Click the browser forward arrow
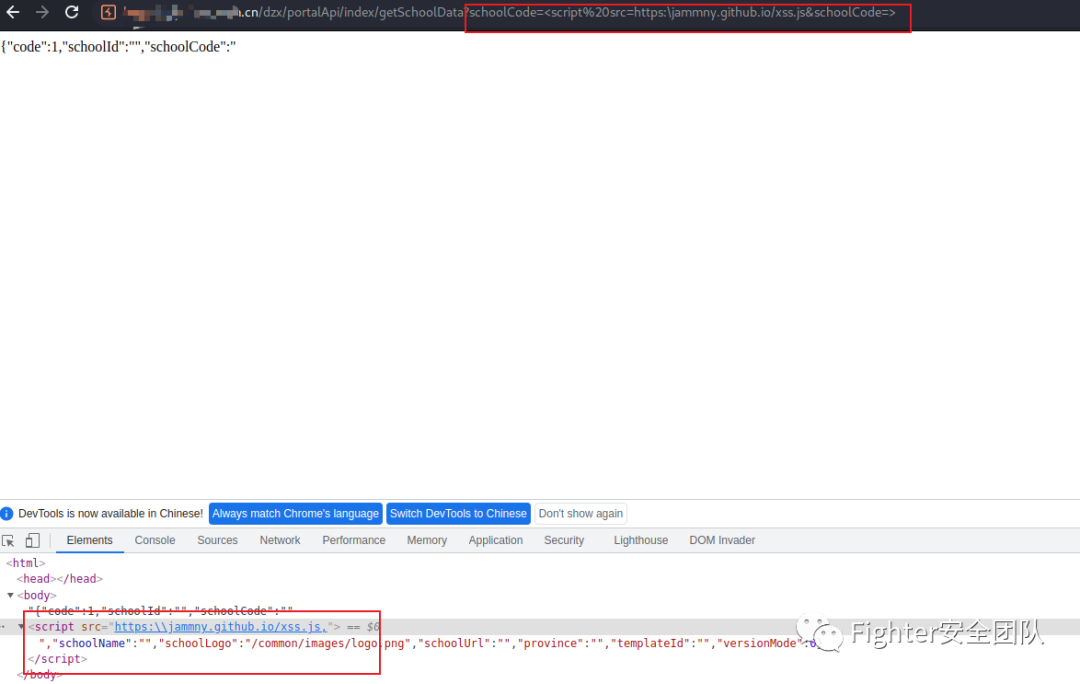 point(42,12)
